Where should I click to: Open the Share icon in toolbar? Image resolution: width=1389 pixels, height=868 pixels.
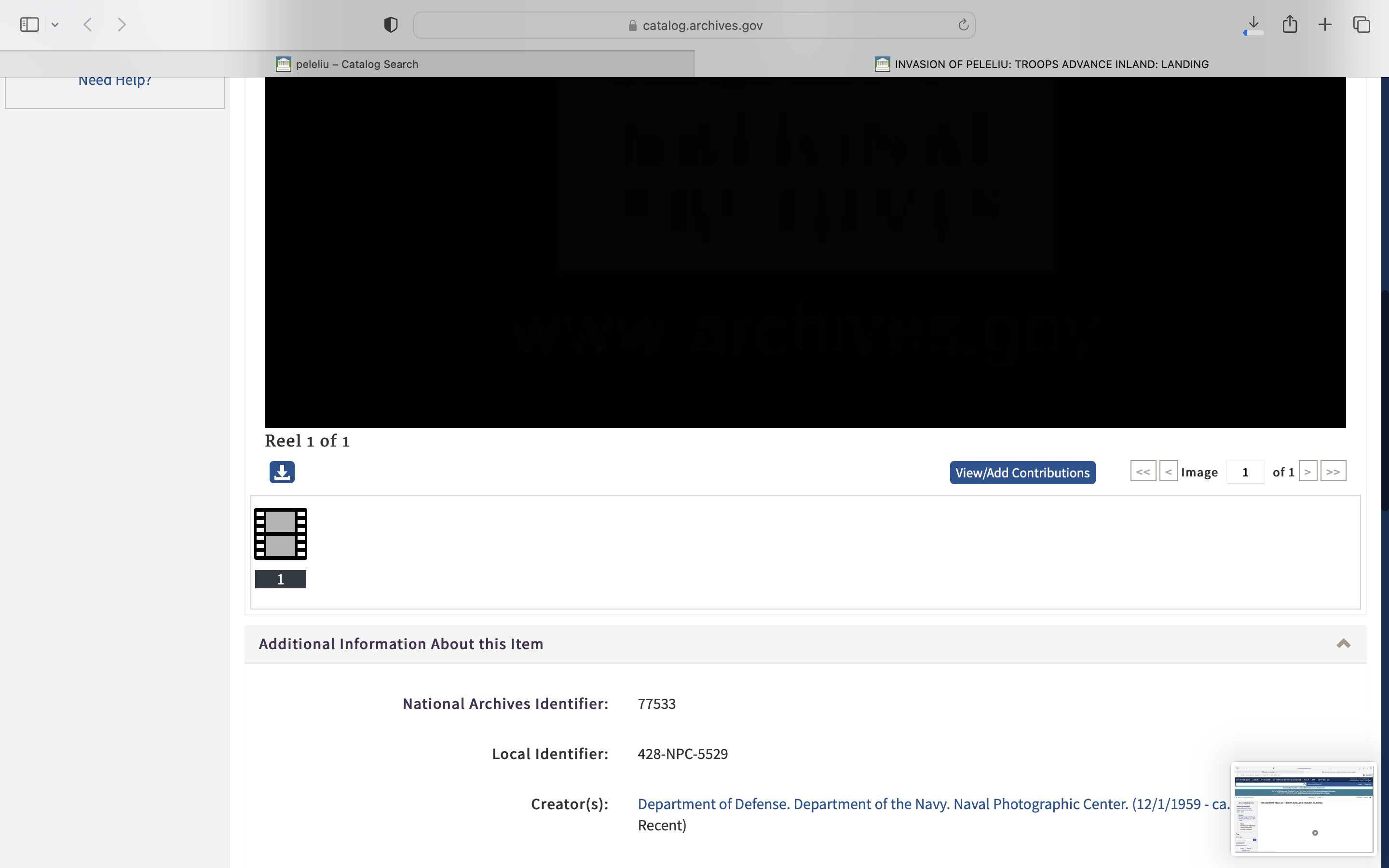[x=1290, y=25]
